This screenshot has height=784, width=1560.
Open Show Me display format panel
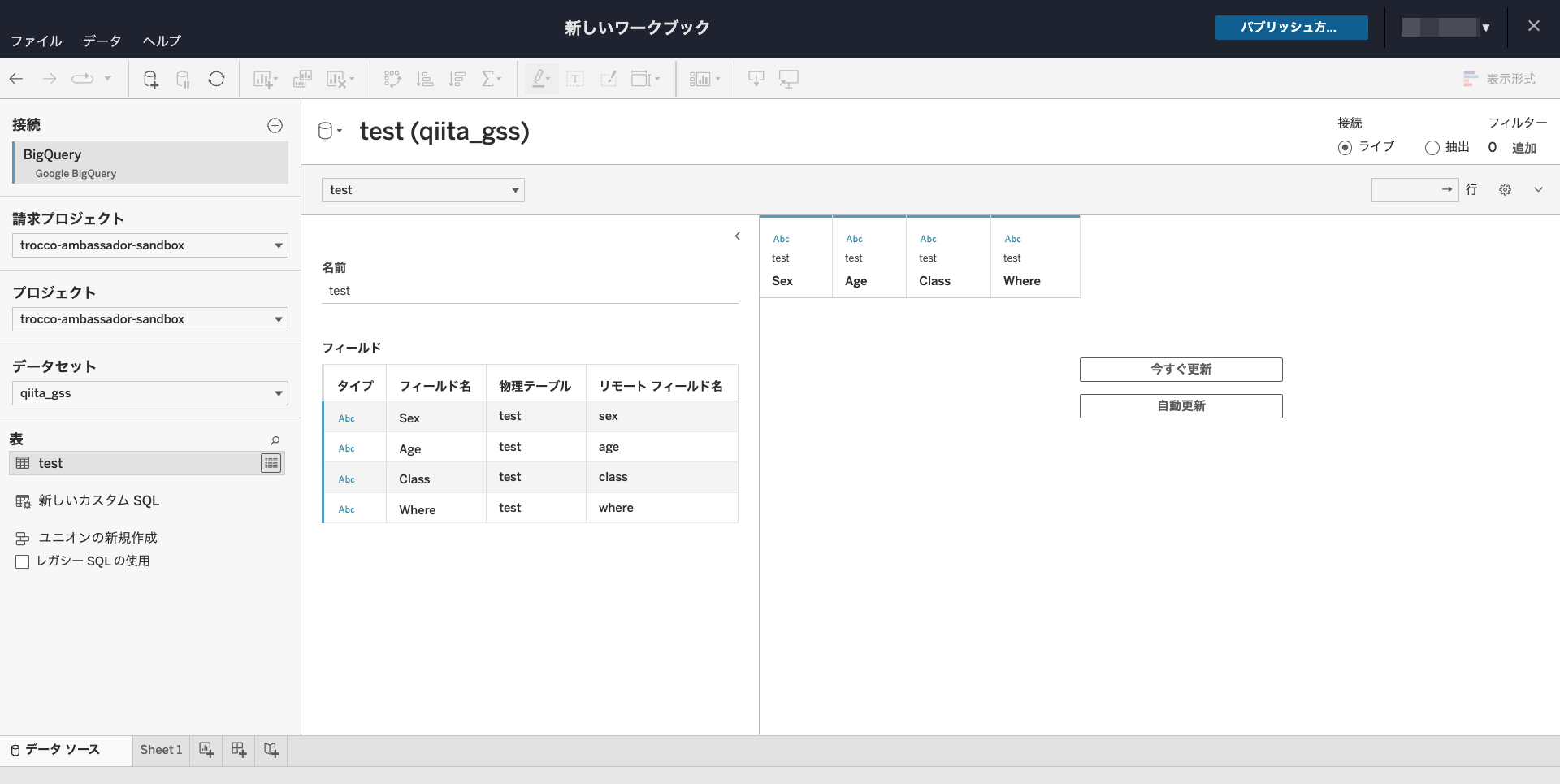point(1499,79)
